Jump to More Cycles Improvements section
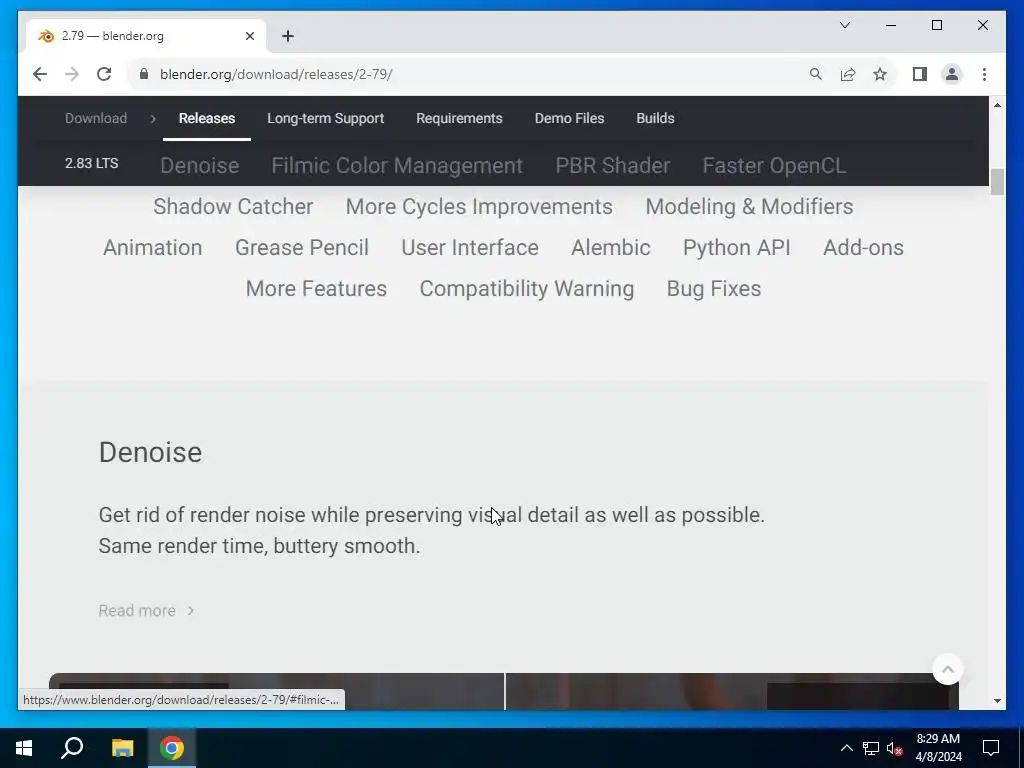 coord(479,206)
